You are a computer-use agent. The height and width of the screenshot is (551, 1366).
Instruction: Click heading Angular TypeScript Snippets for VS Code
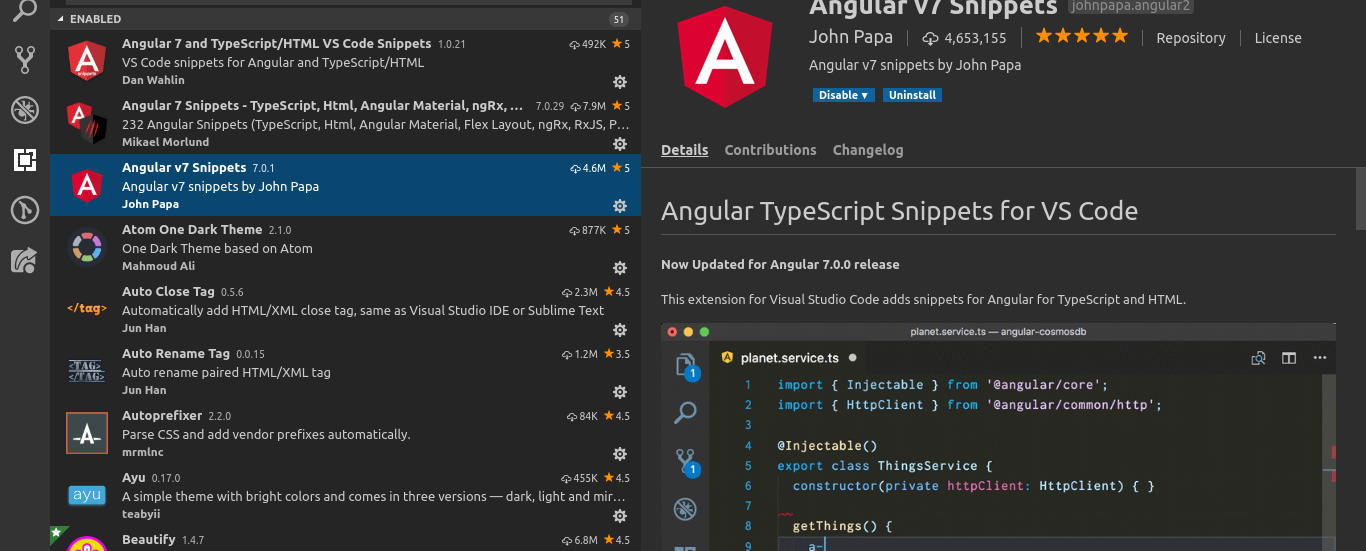pos(899,211)
